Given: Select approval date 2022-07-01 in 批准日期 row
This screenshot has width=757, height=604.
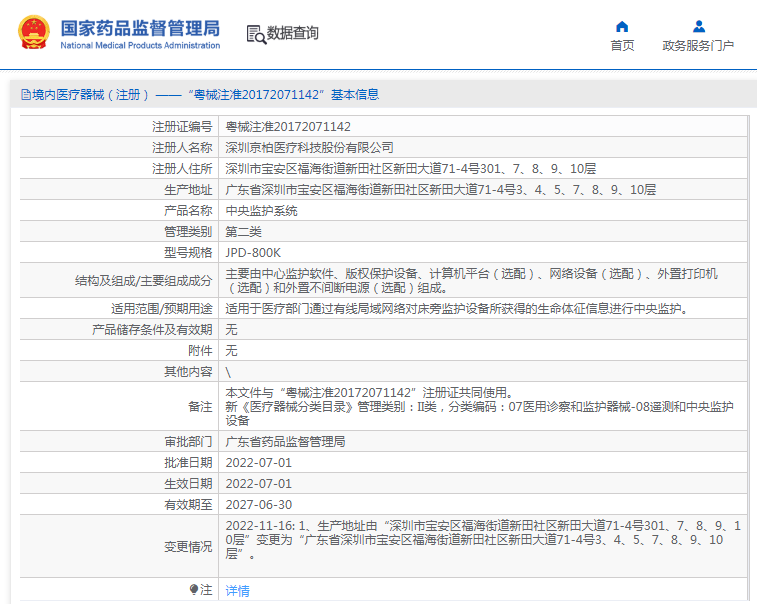Looking at the screenshot, I should pyautogui.click(x=259, y=463).
